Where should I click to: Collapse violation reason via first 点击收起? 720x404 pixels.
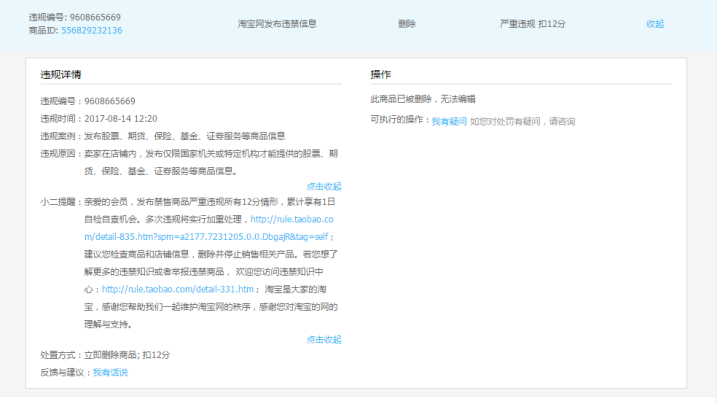point(323,186)
